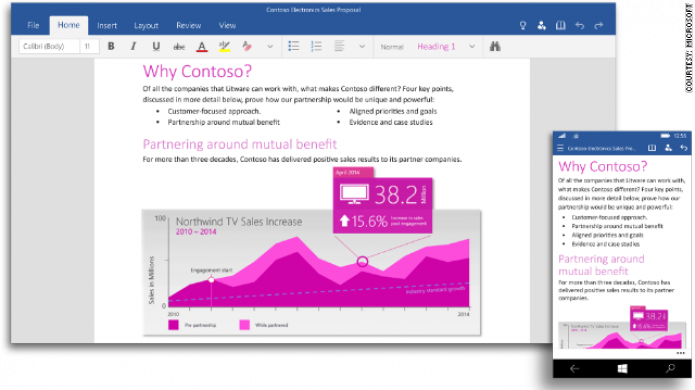Insert a bulleted list
This screenshot has height=390, width=695.
(294, 46)
